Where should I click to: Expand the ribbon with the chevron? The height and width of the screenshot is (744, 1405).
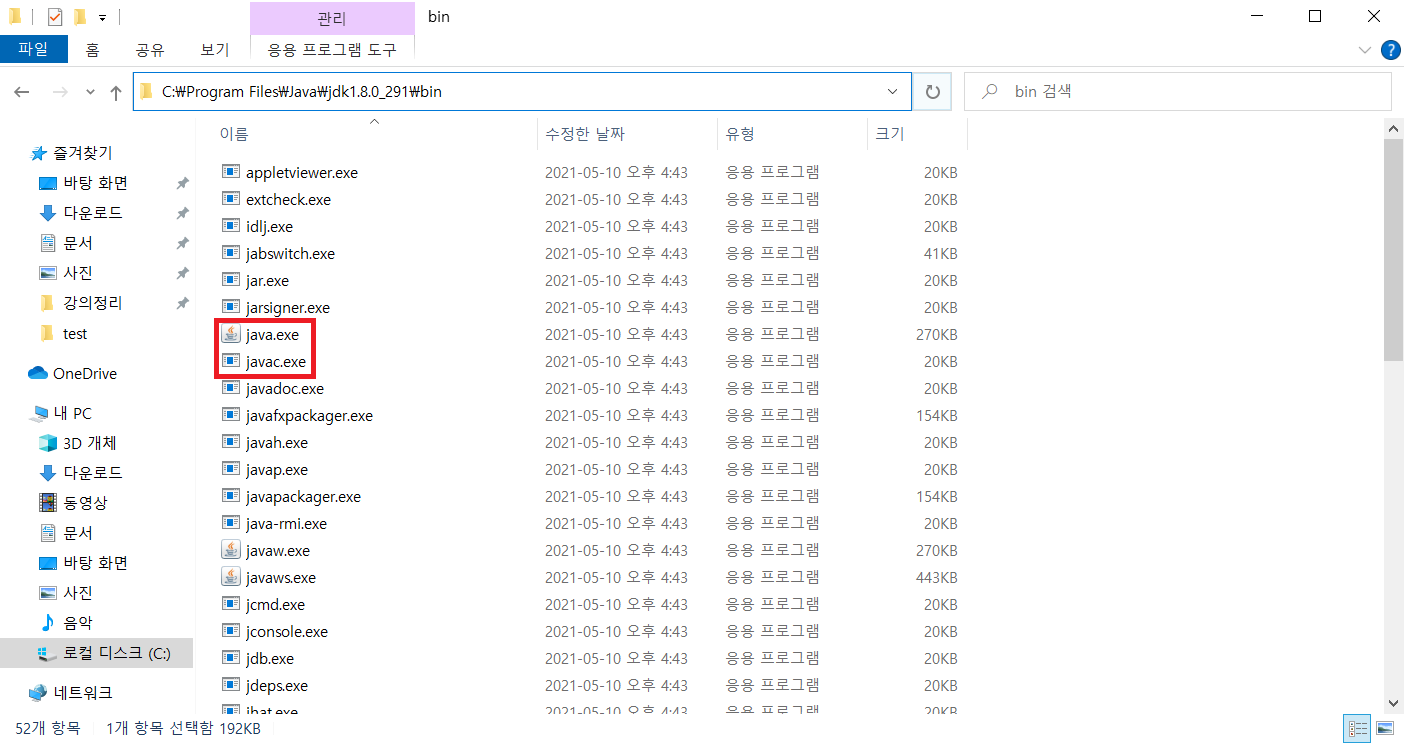[1366, 50]
